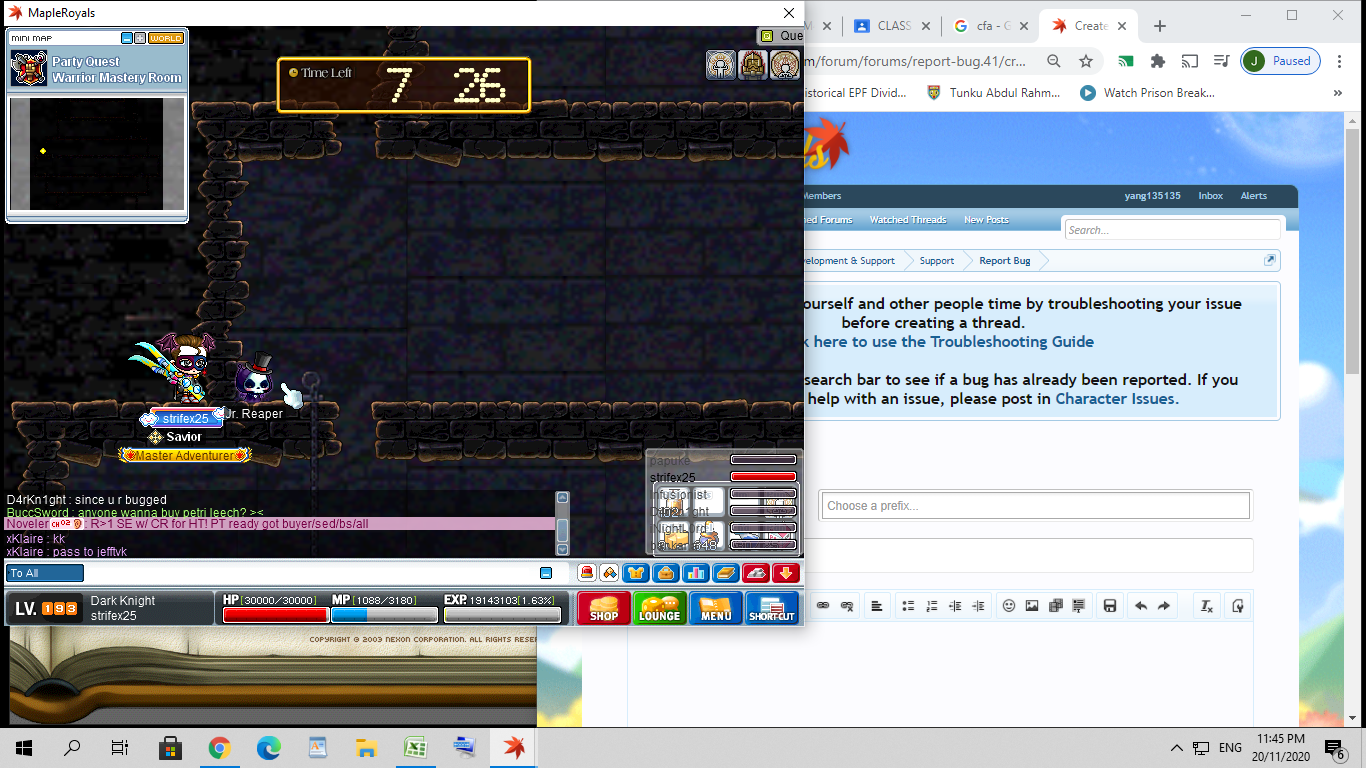Open the Character Issues link
Viewport: 1366px width, 768px height.
(1117, 399)
